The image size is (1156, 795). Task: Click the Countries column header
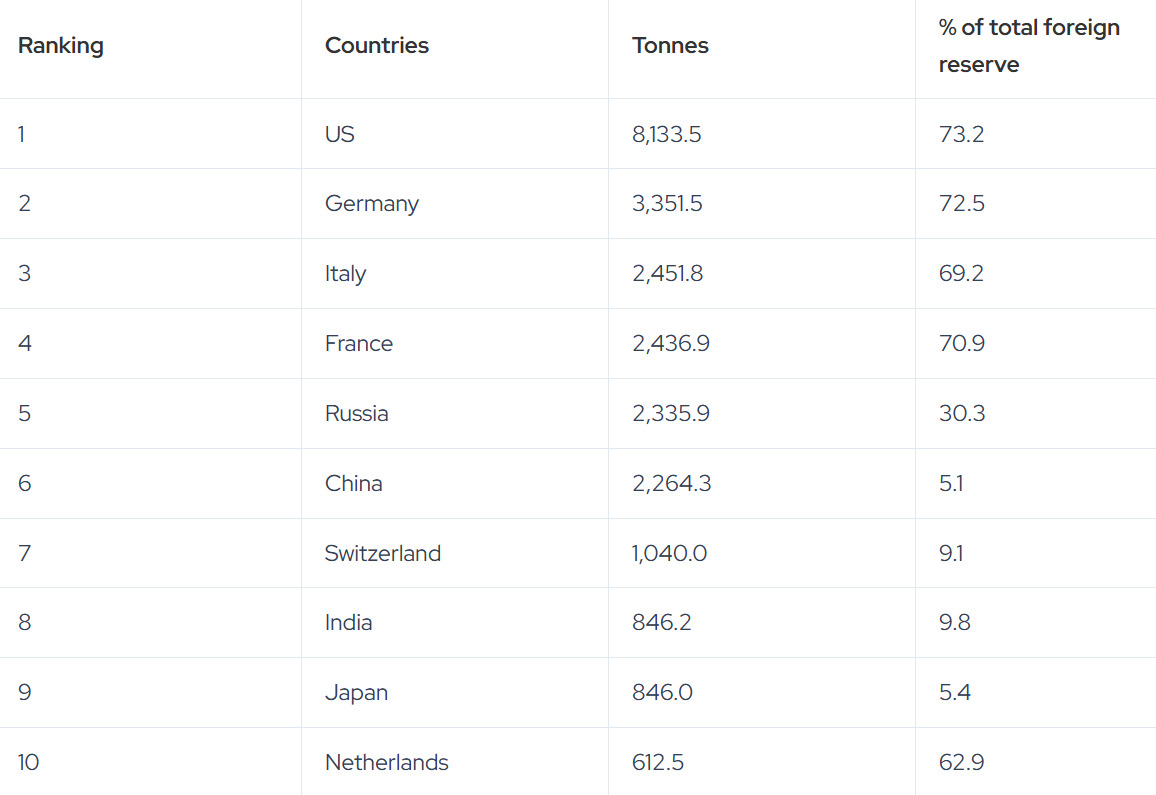(x=377, y=46)
